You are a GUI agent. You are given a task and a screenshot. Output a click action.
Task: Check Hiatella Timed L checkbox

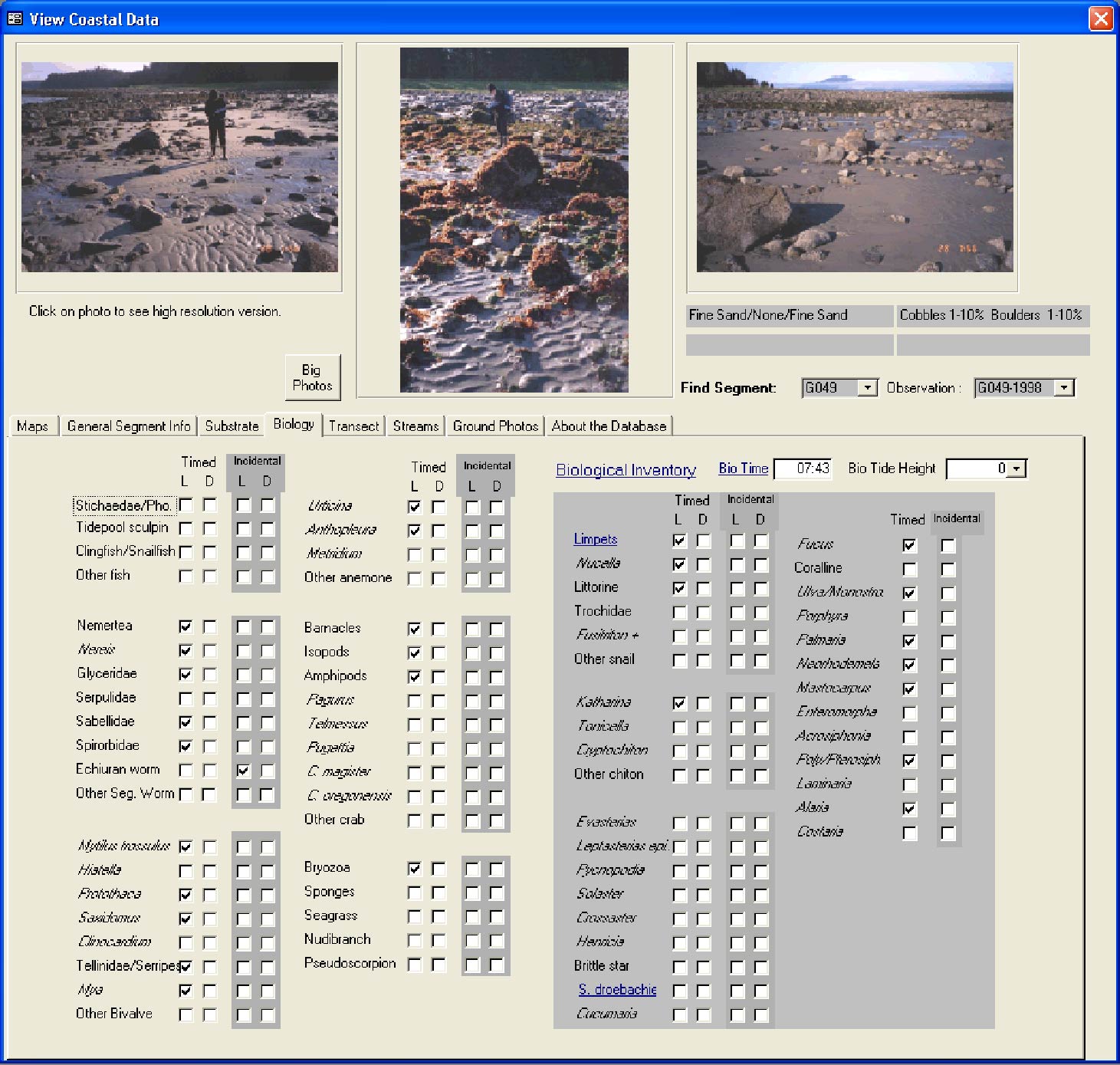(186, 871)
